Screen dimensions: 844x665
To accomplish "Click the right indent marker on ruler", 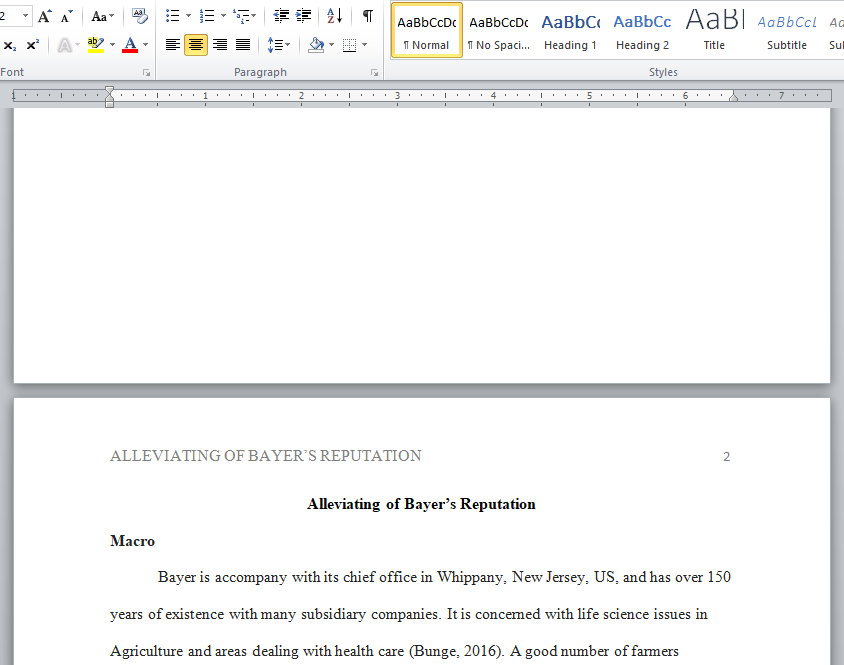I will [x=733, y=97].
